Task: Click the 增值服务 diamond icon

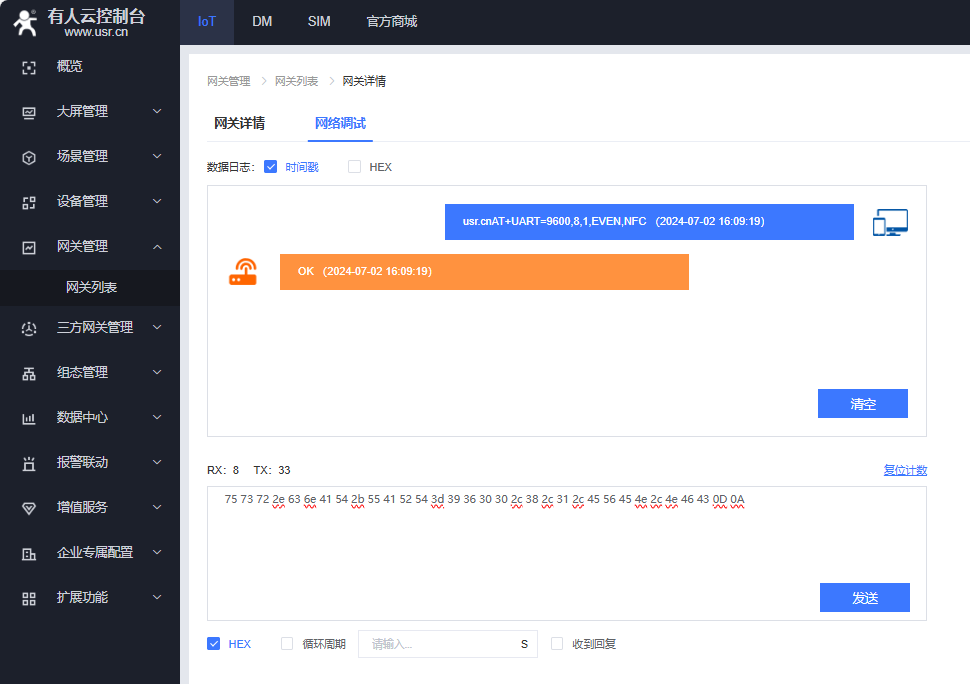Action: [x=29, y=508]
